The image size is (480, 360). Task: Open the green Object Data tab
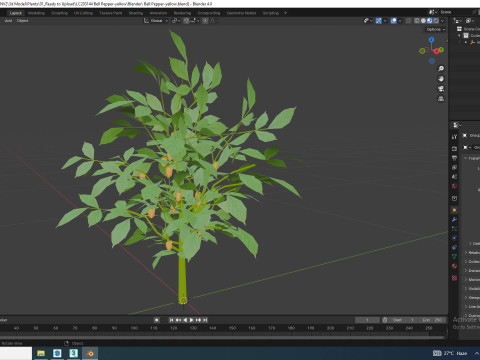pos(454,257)
